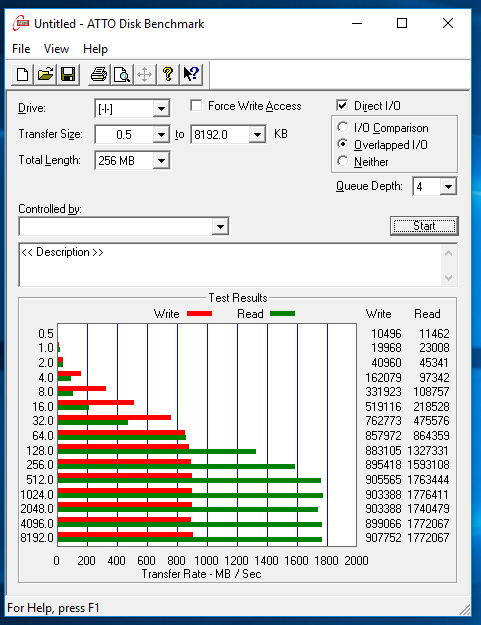
Task: Expand the Controlled by dropdown
Action: point(220,227)
